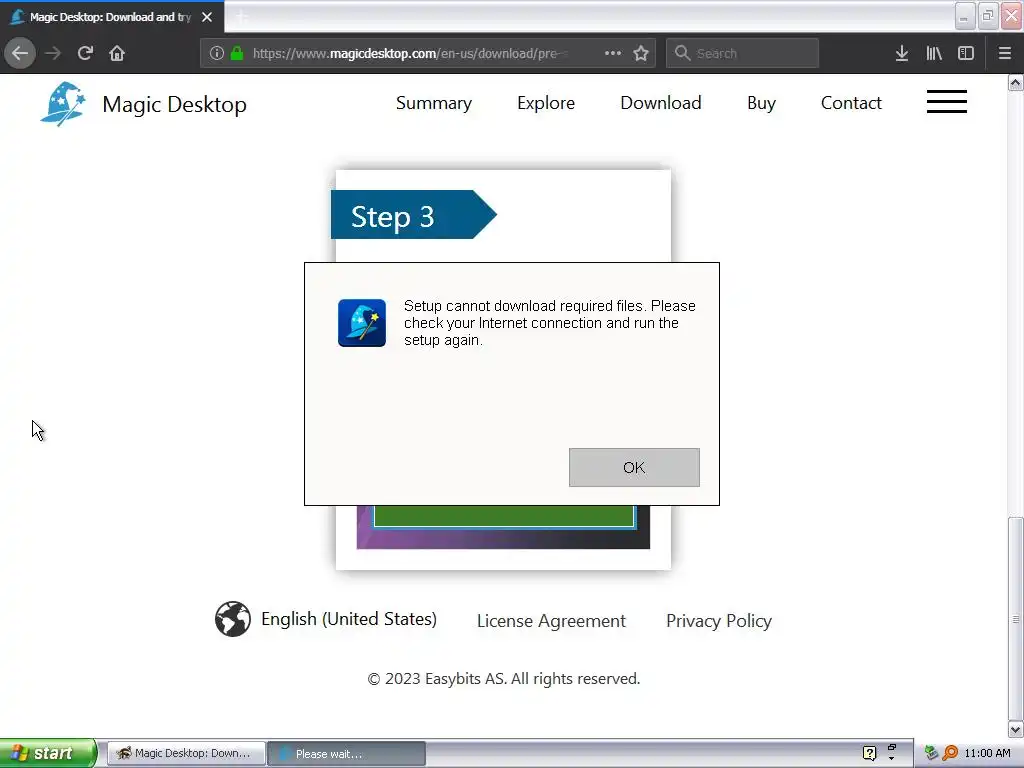Click the Magic Desktop site title
The height and width of the screenshot is (768, 1024).
click(174, 104)
